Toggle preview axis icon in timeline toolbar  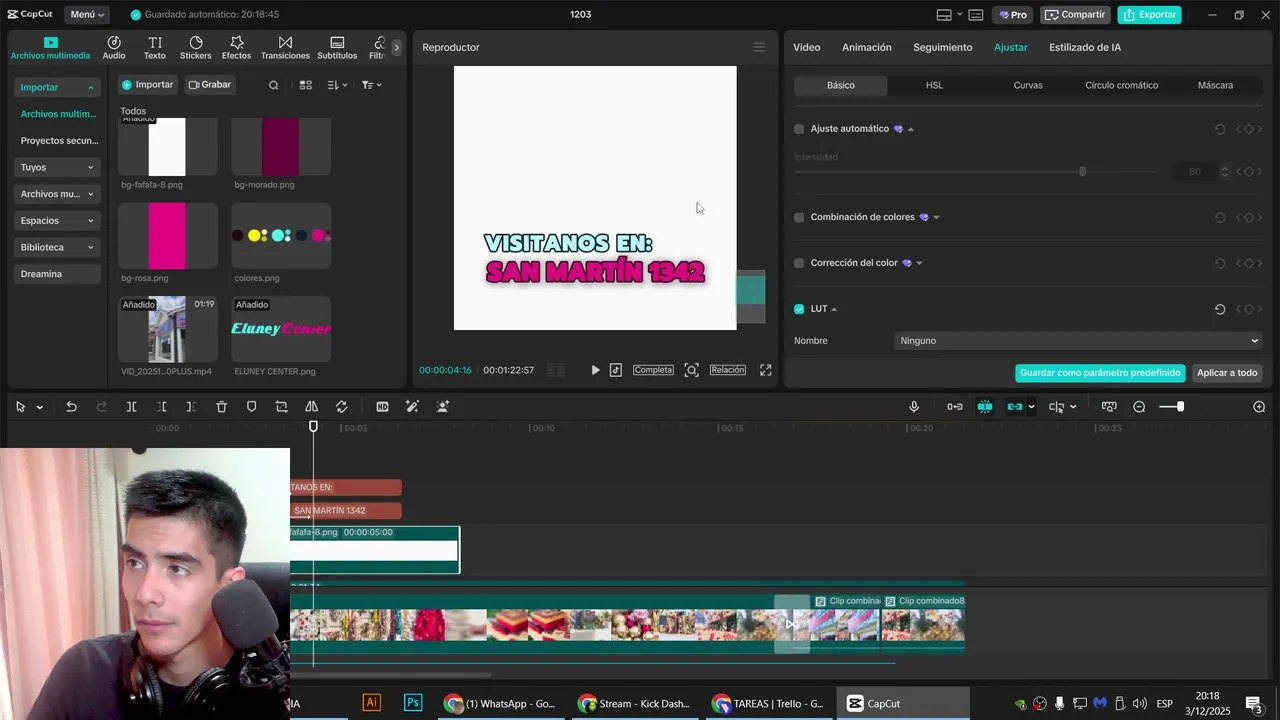[1056, 407]
